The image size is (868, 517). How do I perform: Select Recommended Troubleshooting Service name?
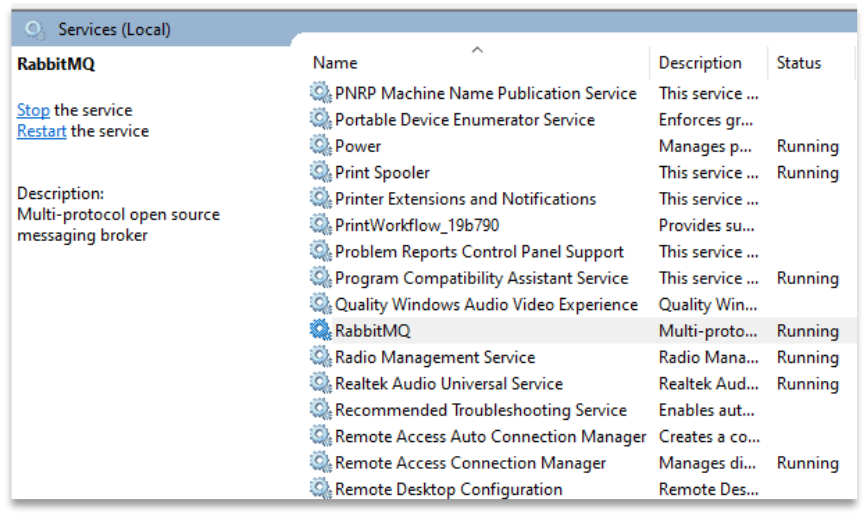point(480,410)
